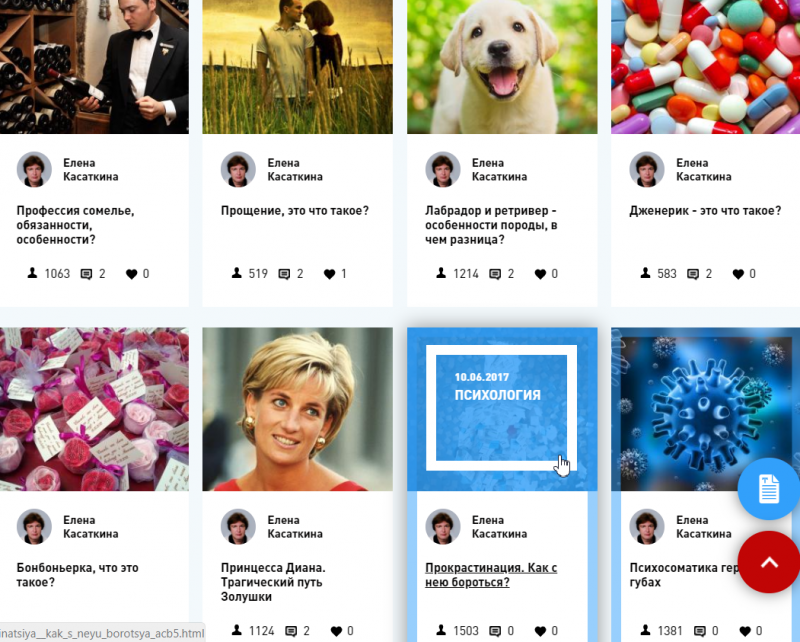
Task: Open link Прокрастинация. Как с нею бороться?
Action: (491, 575)
